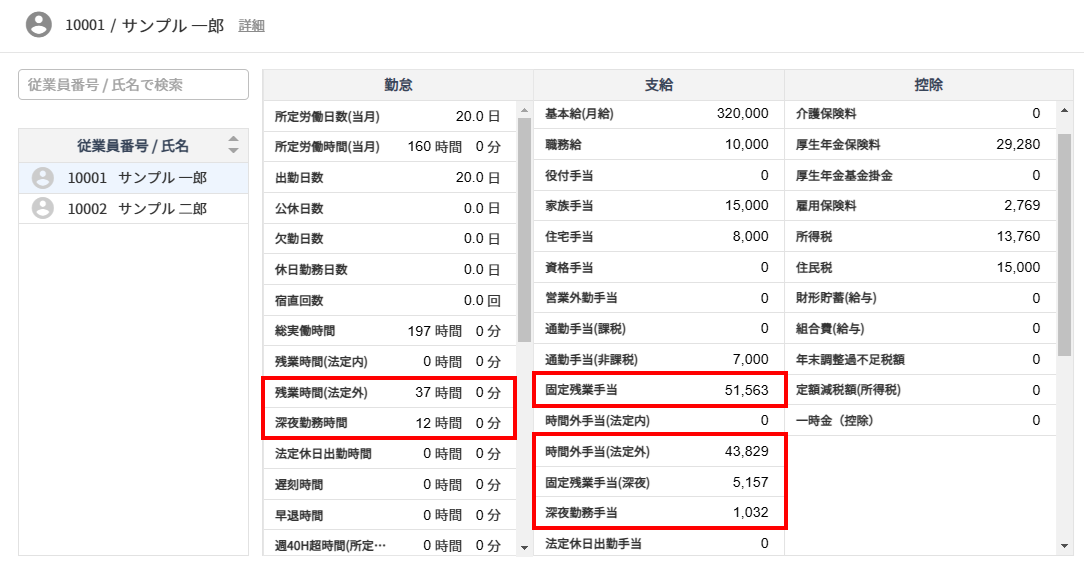Click the 営業外勤手当 row
Screen dimensions: 1084x564
(659, 298)
